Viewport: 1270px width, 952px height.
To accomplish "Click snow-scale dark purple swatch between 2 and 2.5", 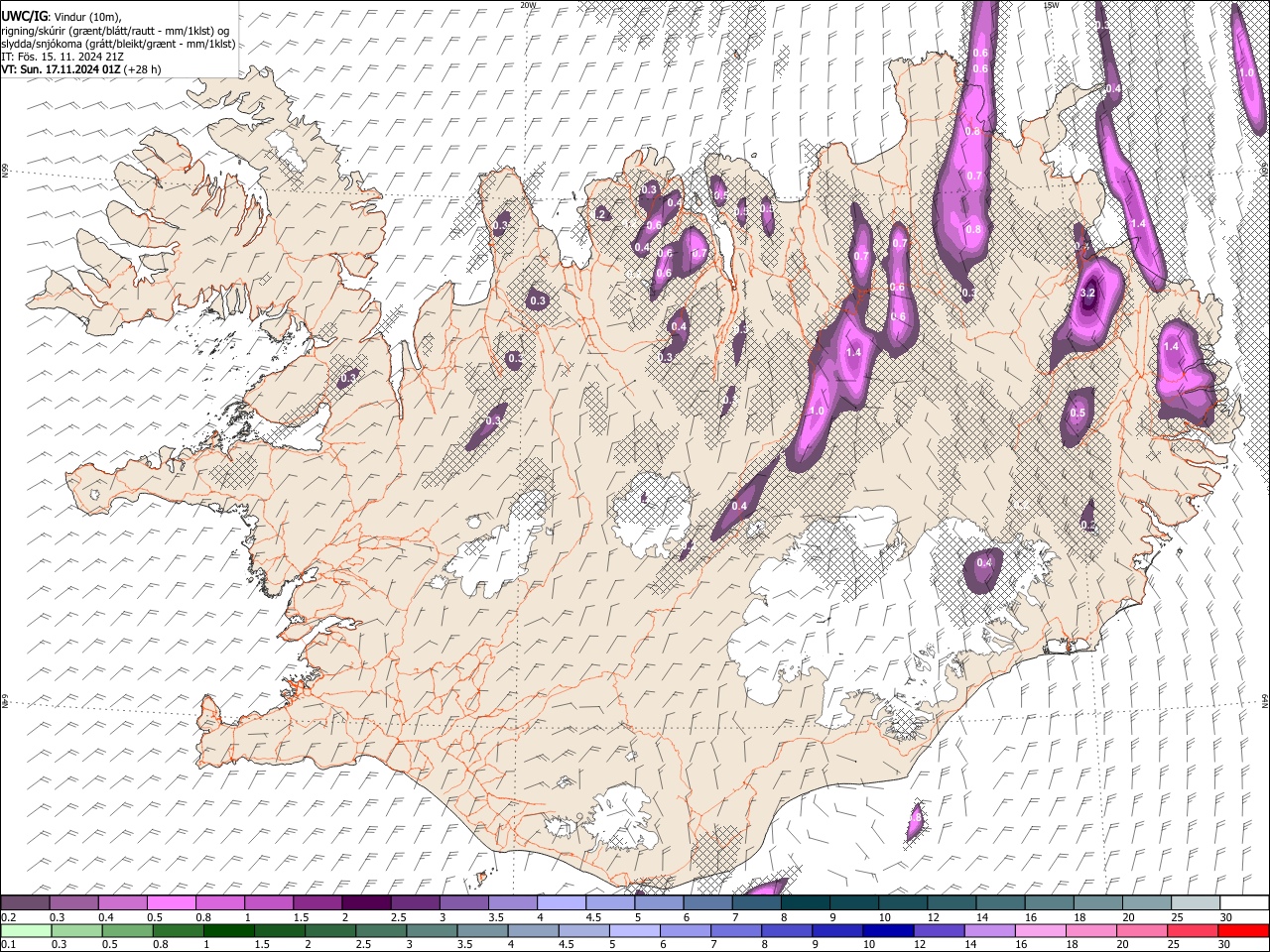I will pos(366,902).
